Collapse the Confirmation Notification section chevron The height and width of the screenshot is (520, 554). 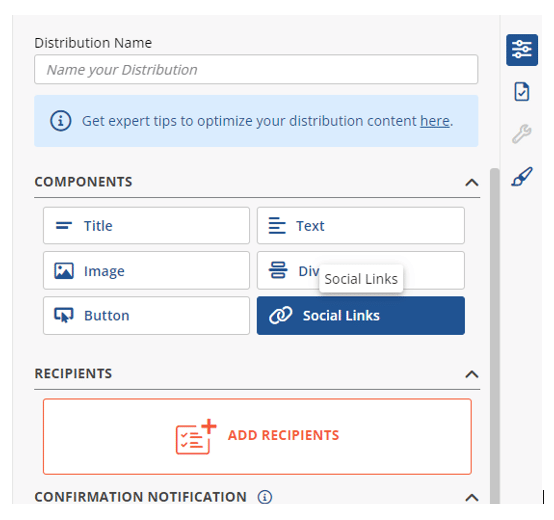click(472, 498)
